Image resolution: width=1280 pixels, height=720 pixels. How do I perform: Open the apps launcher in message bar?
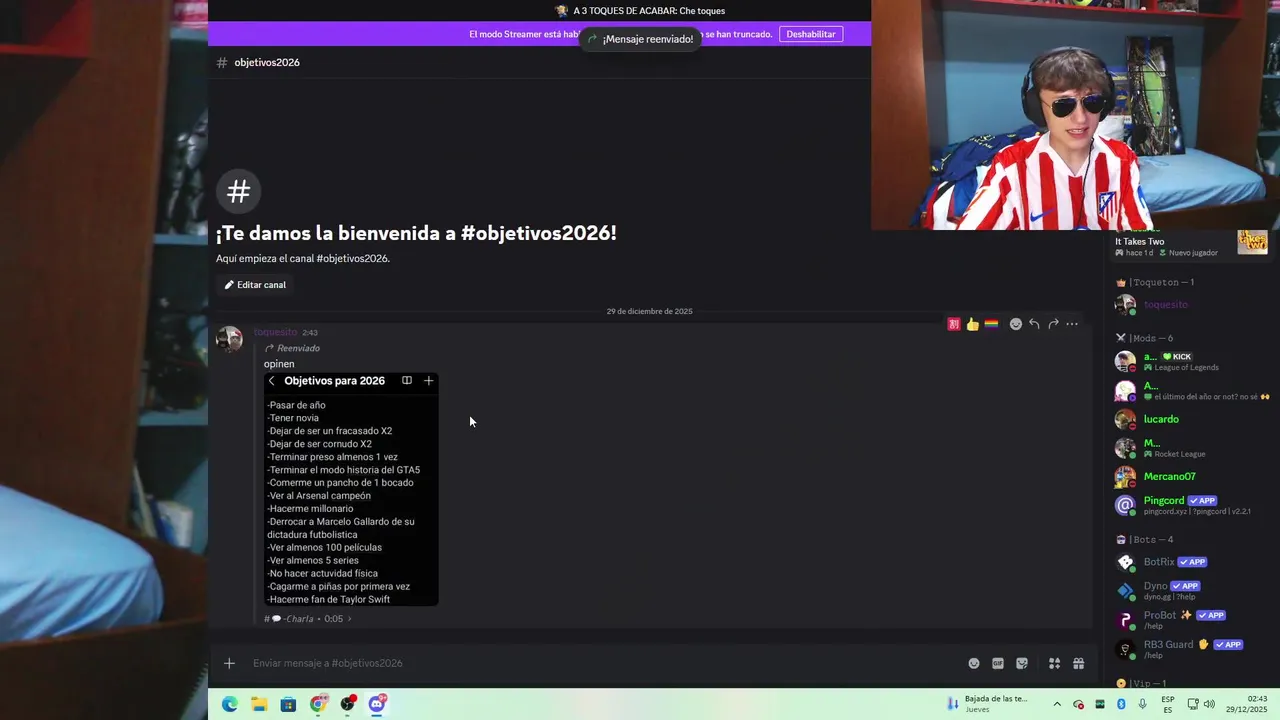1054,663
